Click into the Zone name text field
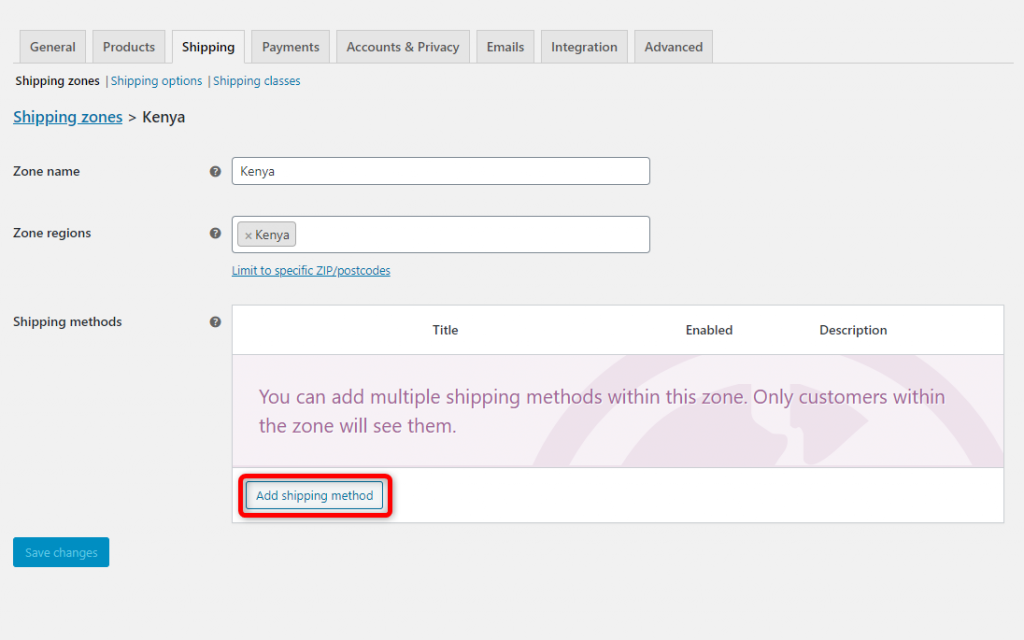 440,171
